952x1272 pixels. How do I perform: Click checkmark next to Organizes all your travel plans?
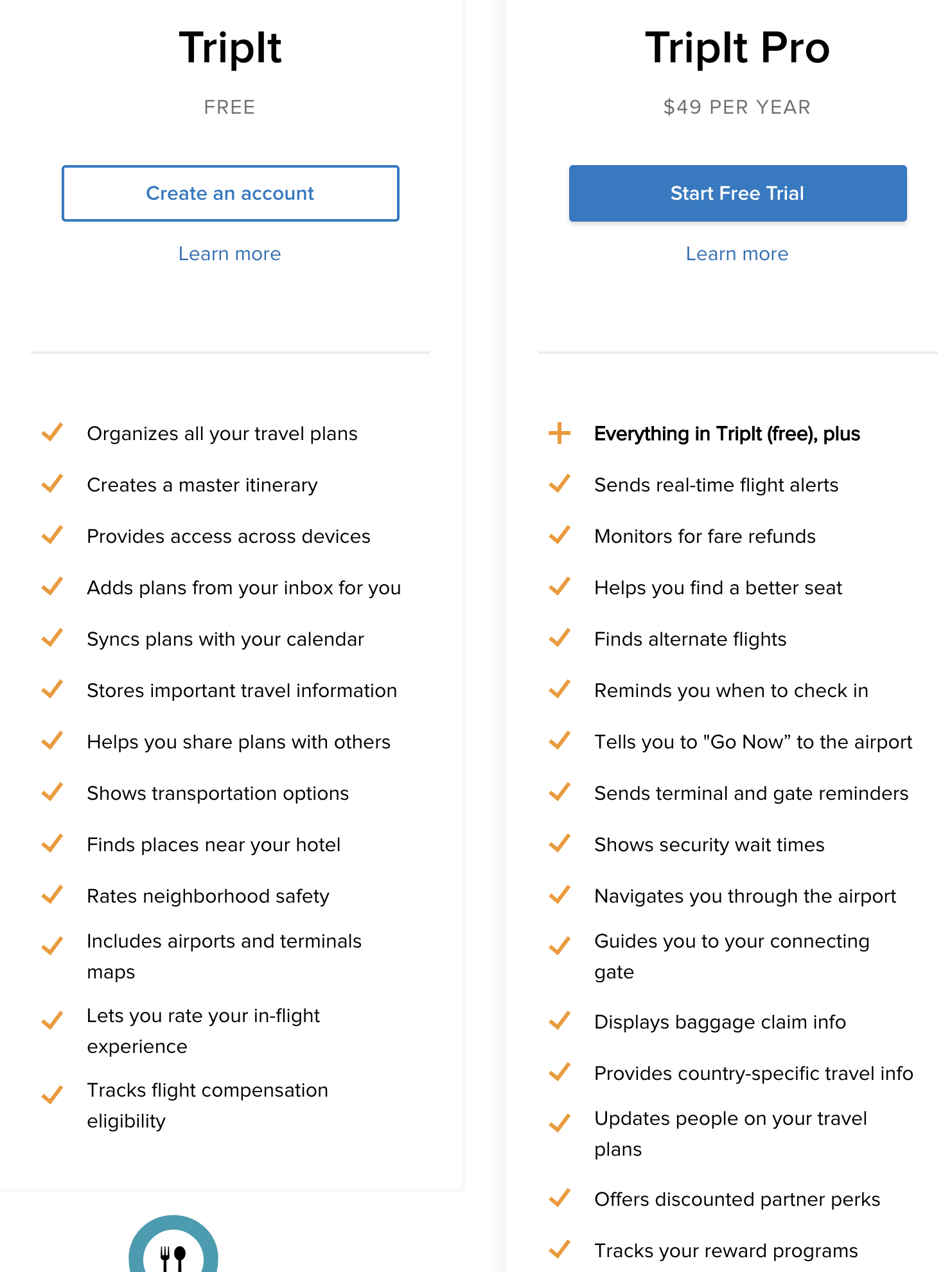tap(52, 432)
